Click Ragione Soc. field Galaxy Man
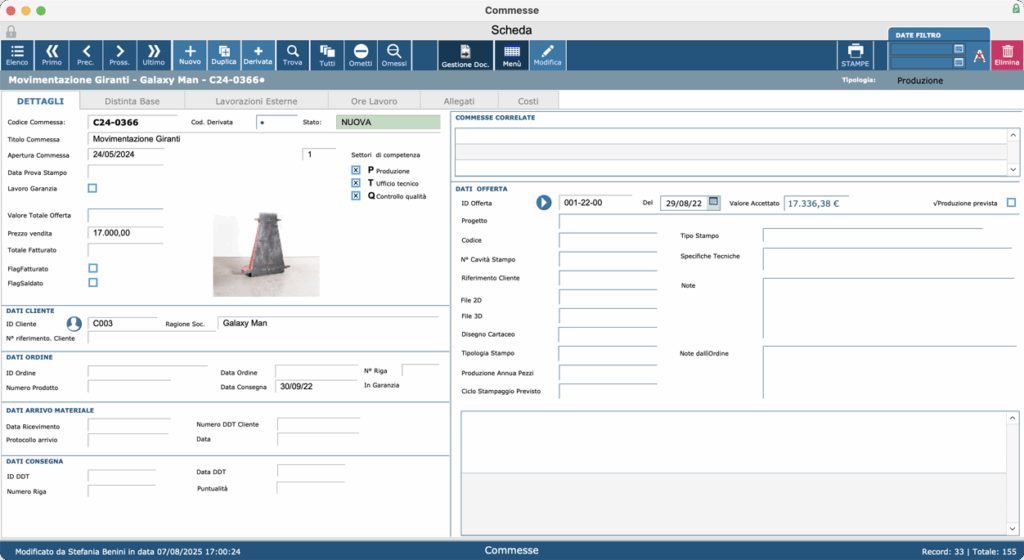 coord(328,323)
